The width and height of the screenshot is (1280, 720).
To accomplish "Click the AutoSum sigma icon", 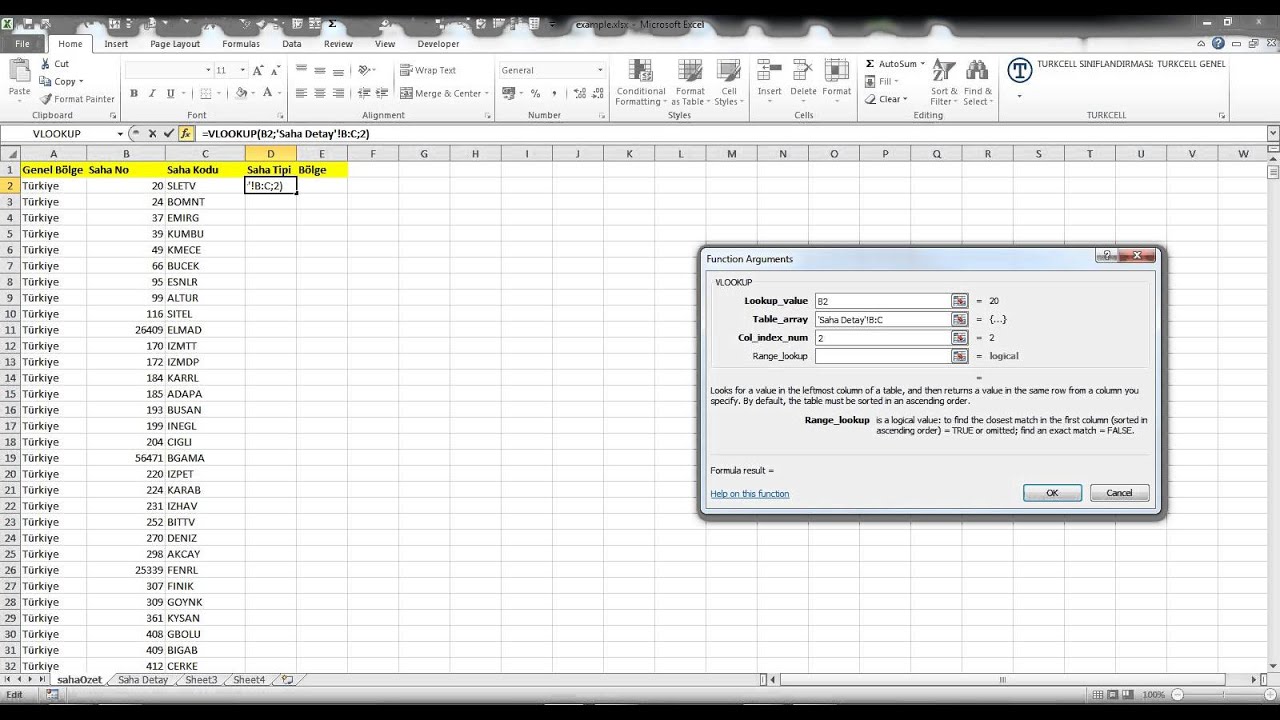I will (869, 64).
